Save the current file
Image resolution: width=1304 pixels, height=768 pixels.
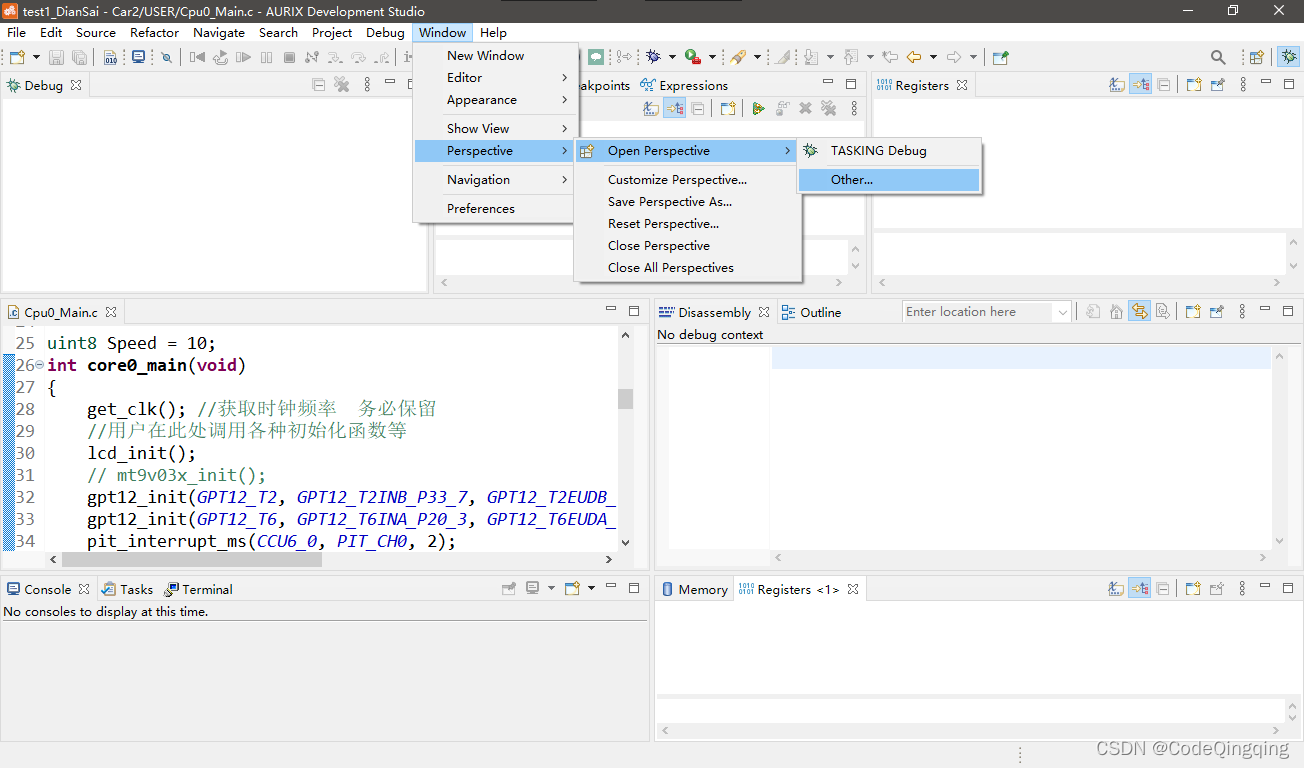[58, 57]
